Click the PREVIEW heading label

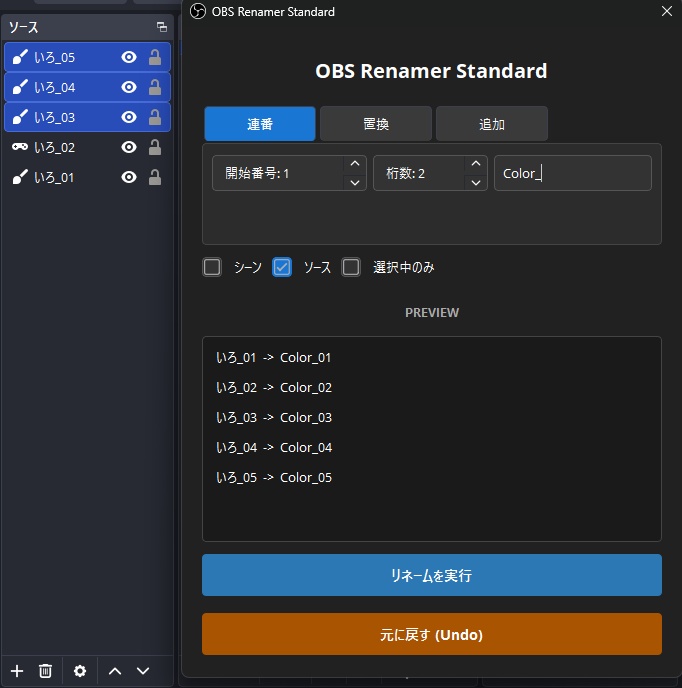point(432,312)
